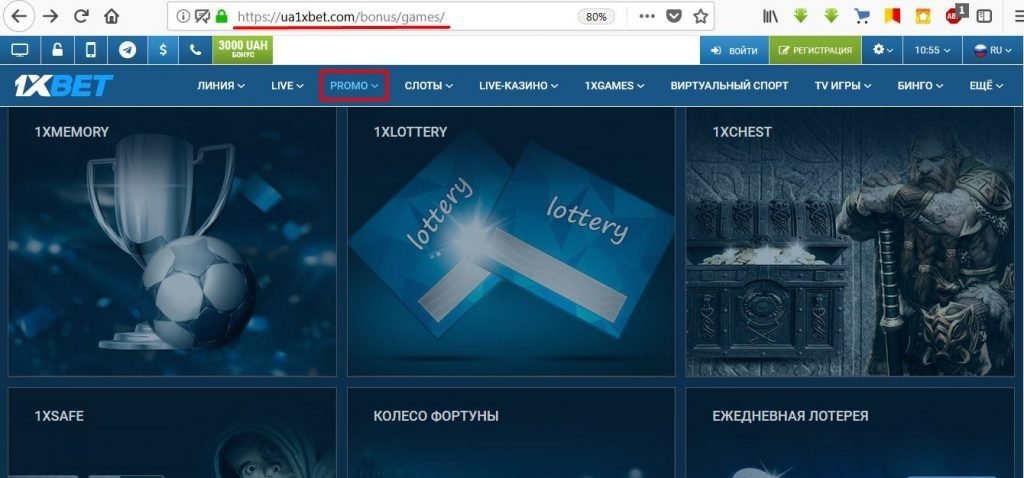The image size is (1024, 478).
Task: Expand the Ещё more menu
Action: pos(986,86)
